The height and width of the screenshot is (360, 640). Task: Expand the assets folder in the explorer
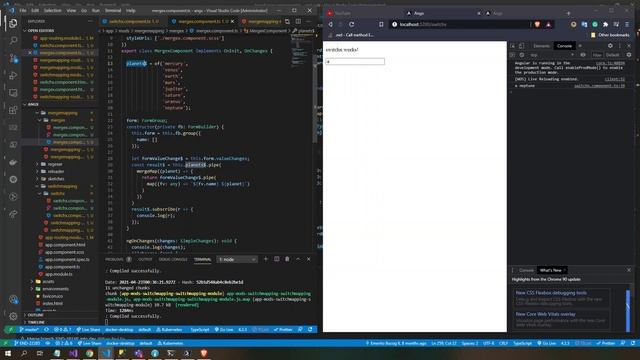(x=48, y=281)
